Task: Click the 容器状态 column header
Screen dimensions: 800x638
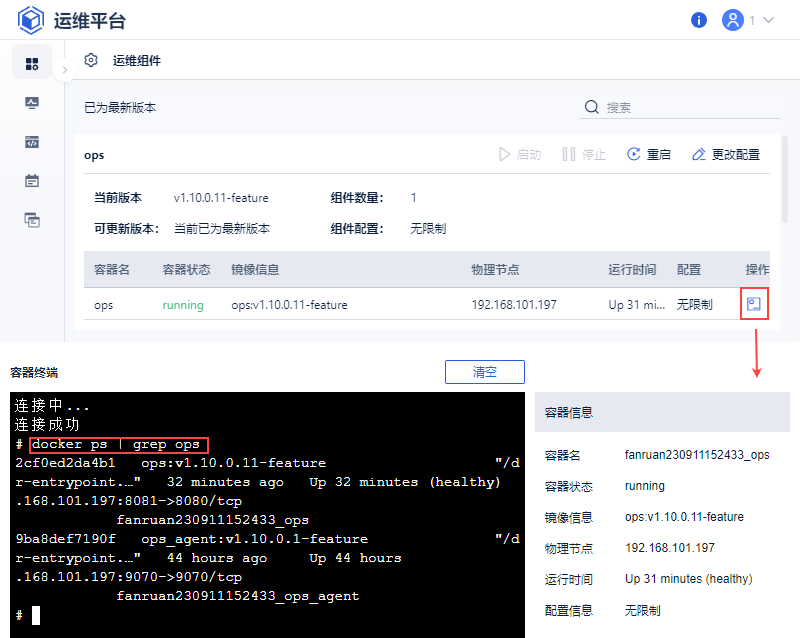Action: [186, 269]
